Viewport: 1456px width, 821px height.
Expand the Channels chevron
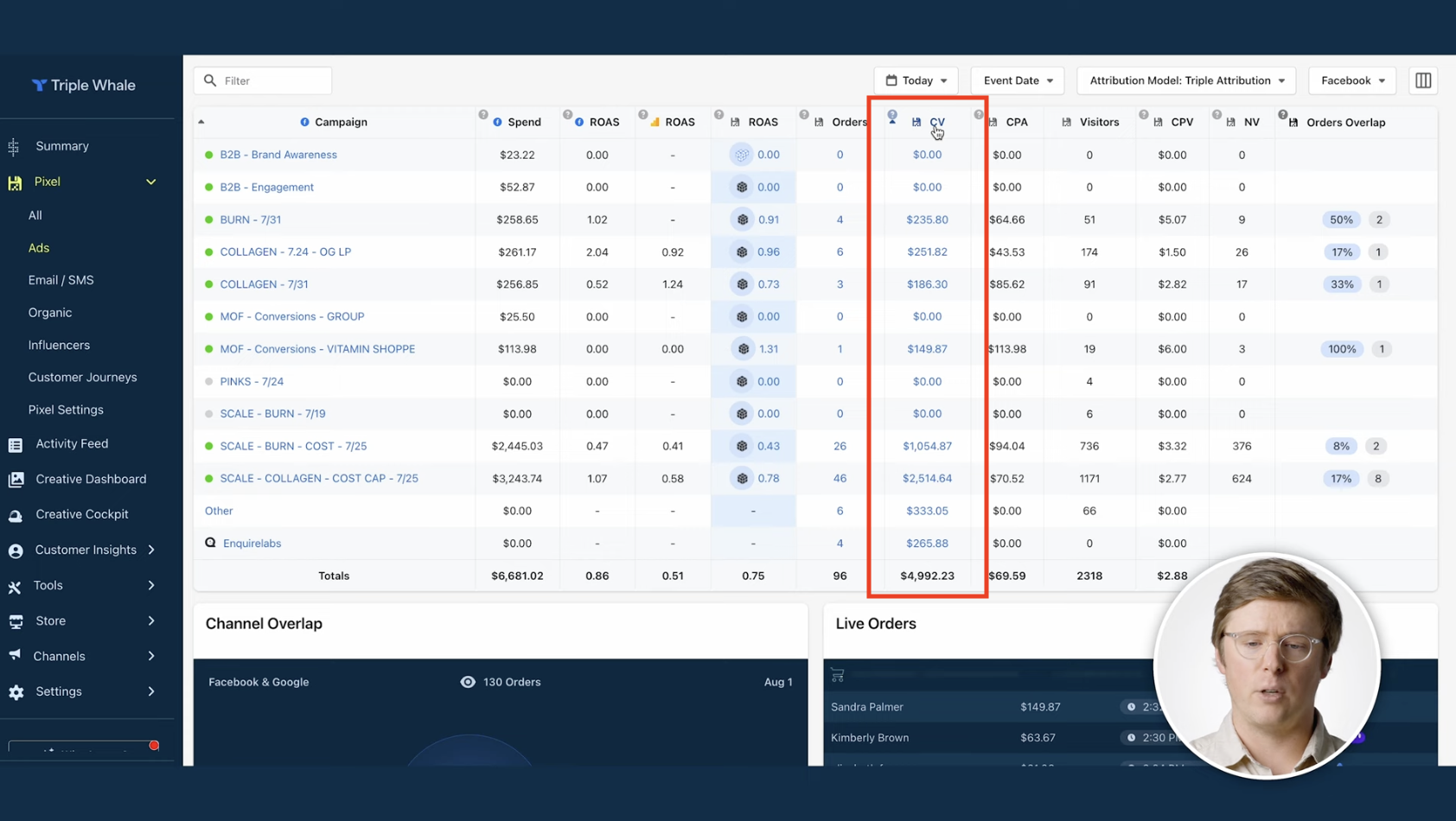pyautogui.click(x=151, y=656)
